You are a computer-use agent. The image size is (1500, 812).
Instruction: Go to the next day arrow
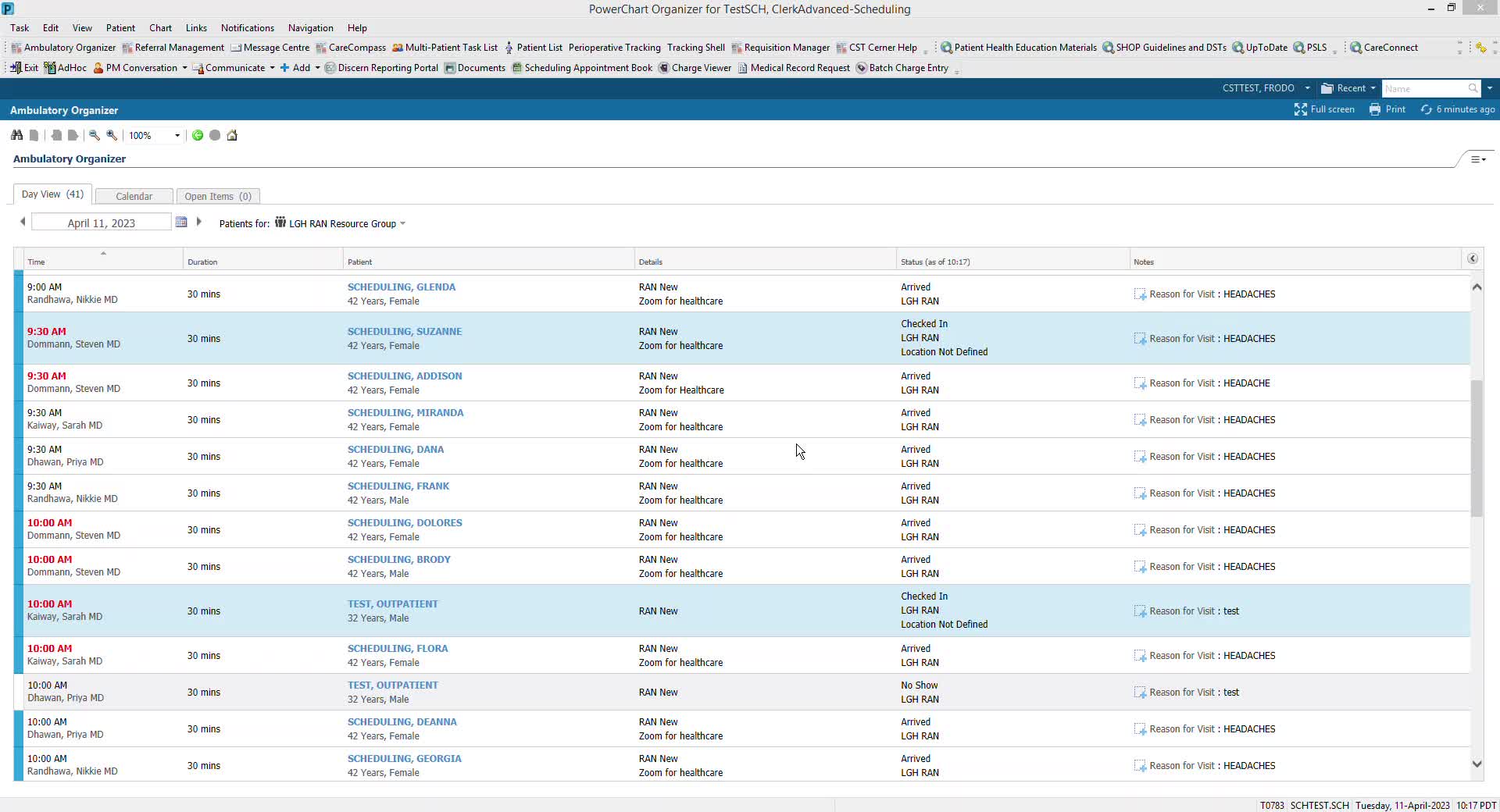pos(199,222)
